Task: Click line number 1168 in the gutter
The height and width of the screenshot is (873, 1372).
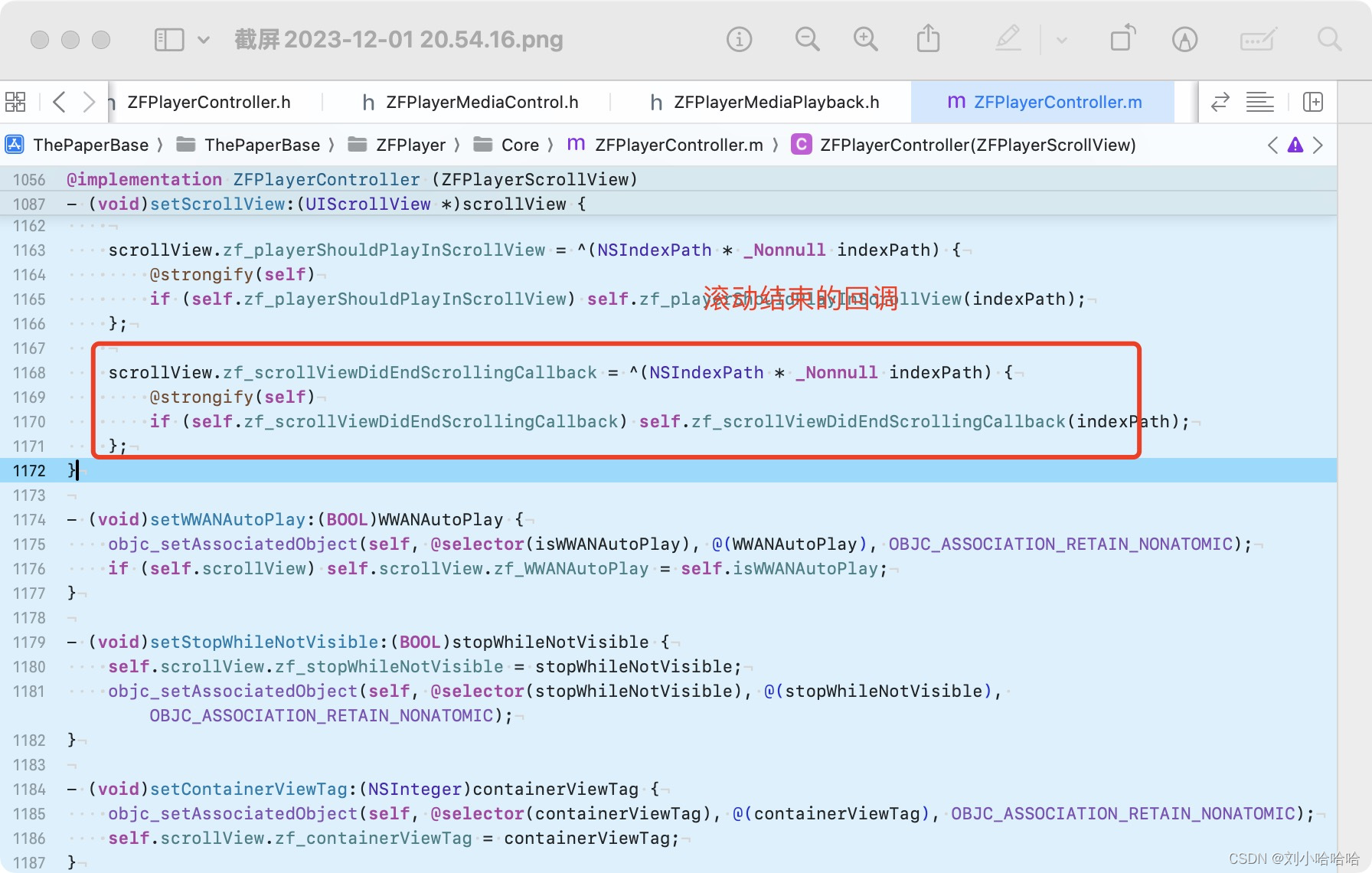Action: 29,373
